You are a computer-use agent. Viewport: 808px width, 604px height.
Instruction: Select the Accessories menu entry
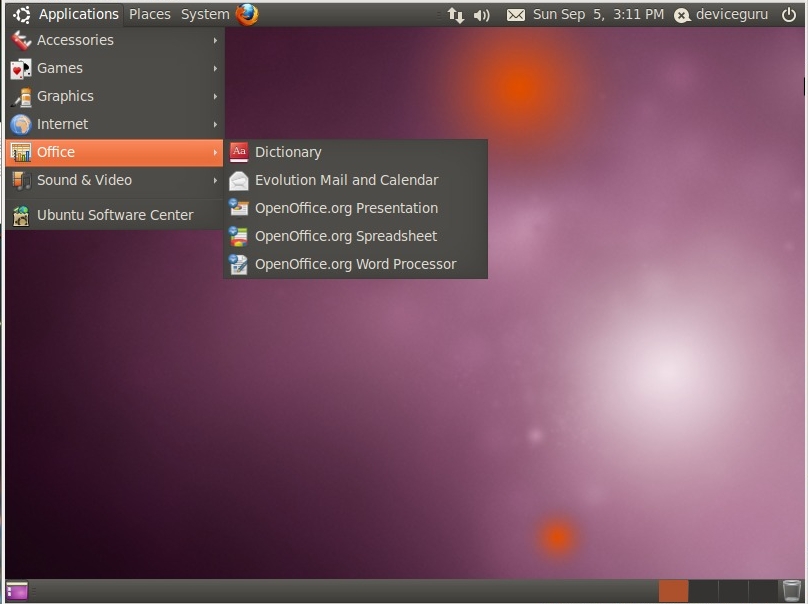pyautogui.click(x=114, y=40)
